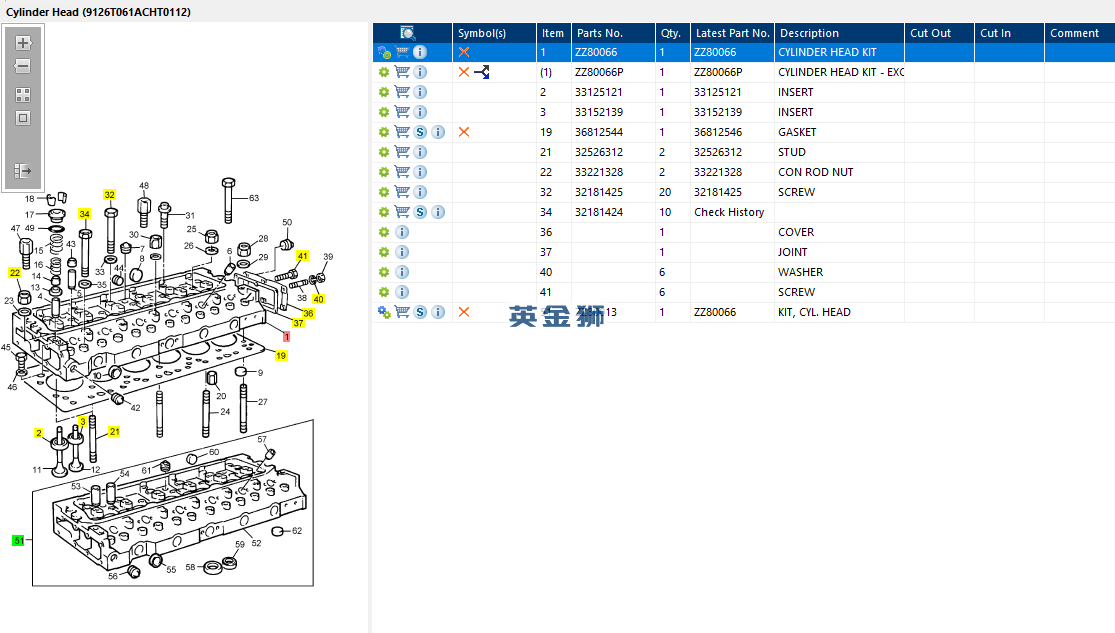
Task: Click gear icon for COVER row
Action: click(x=384, y=232)
